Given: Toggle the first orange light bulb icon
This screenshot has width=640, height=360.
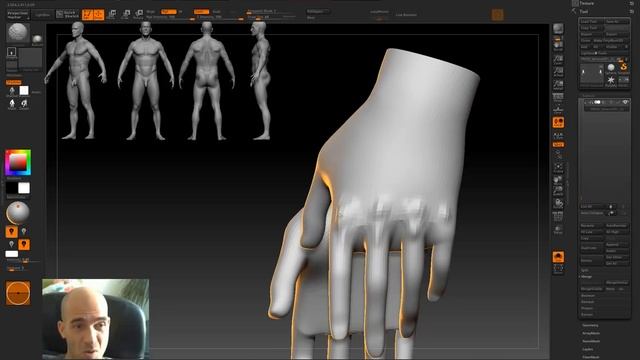Looking at the screenshot, I should [x=11, y=231].
